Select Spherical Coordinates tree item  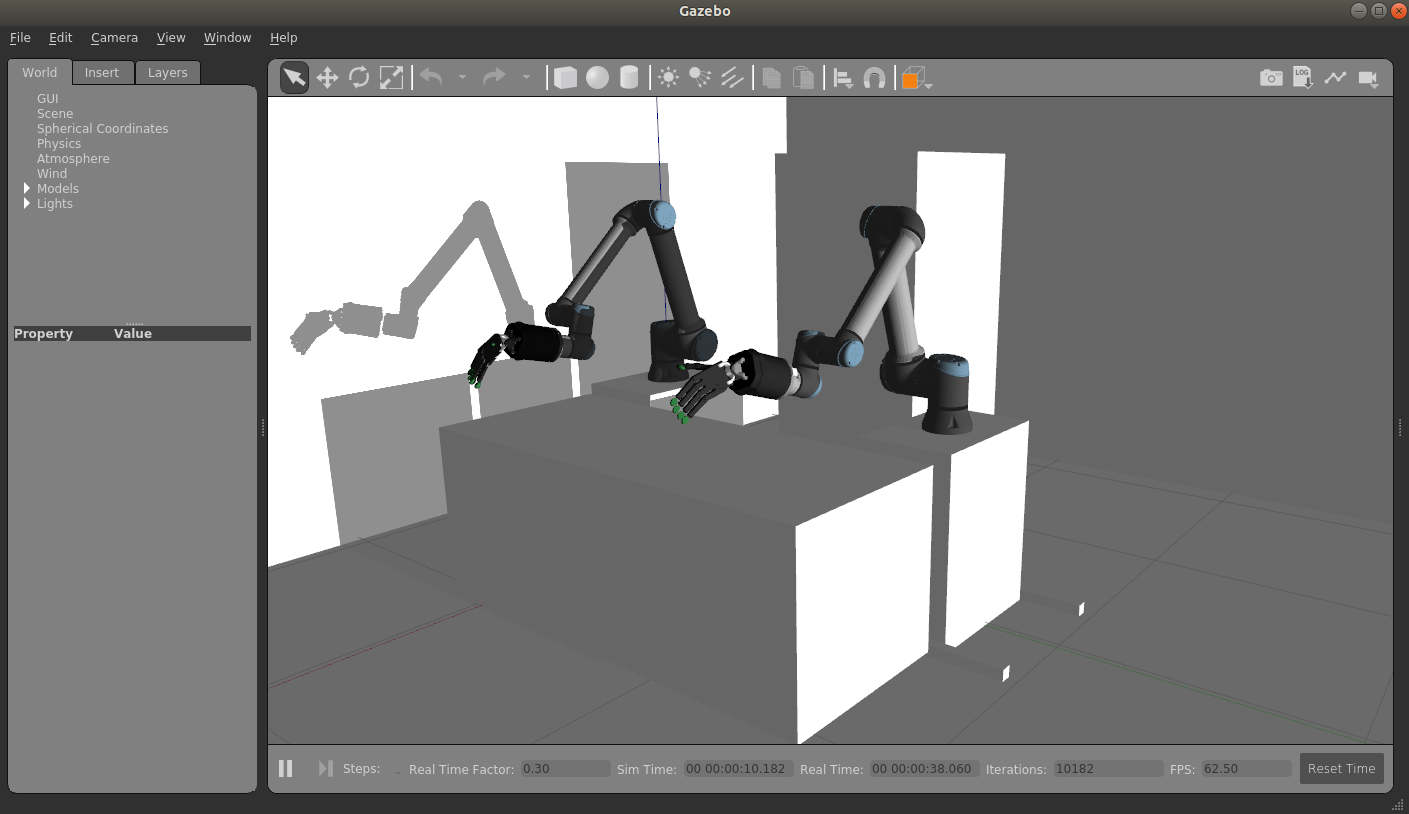(102, 128)
